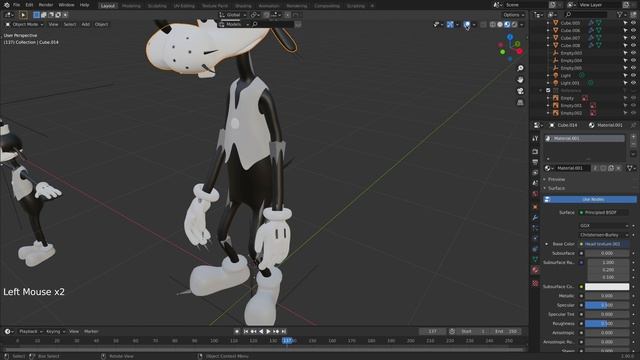Open the Edit menu

pos(29,5)
